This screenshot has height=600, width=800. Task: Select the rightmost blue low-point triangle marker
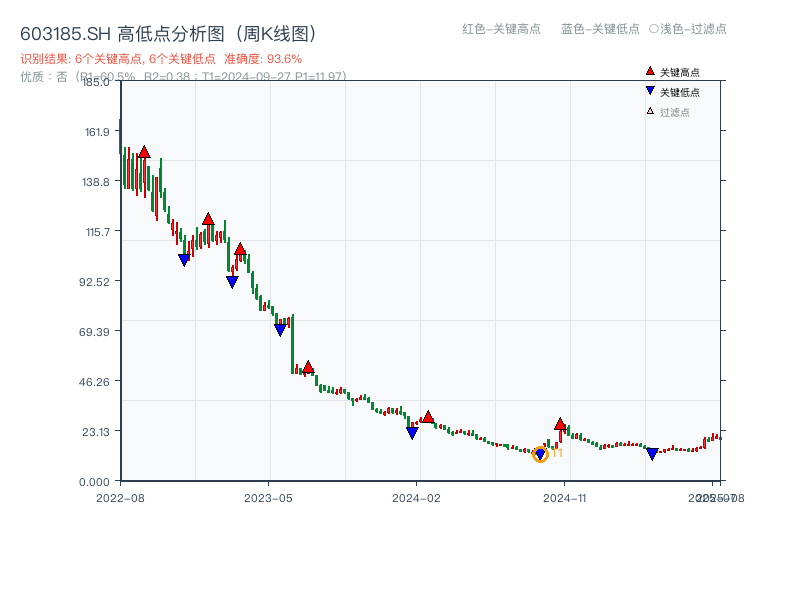651,453
